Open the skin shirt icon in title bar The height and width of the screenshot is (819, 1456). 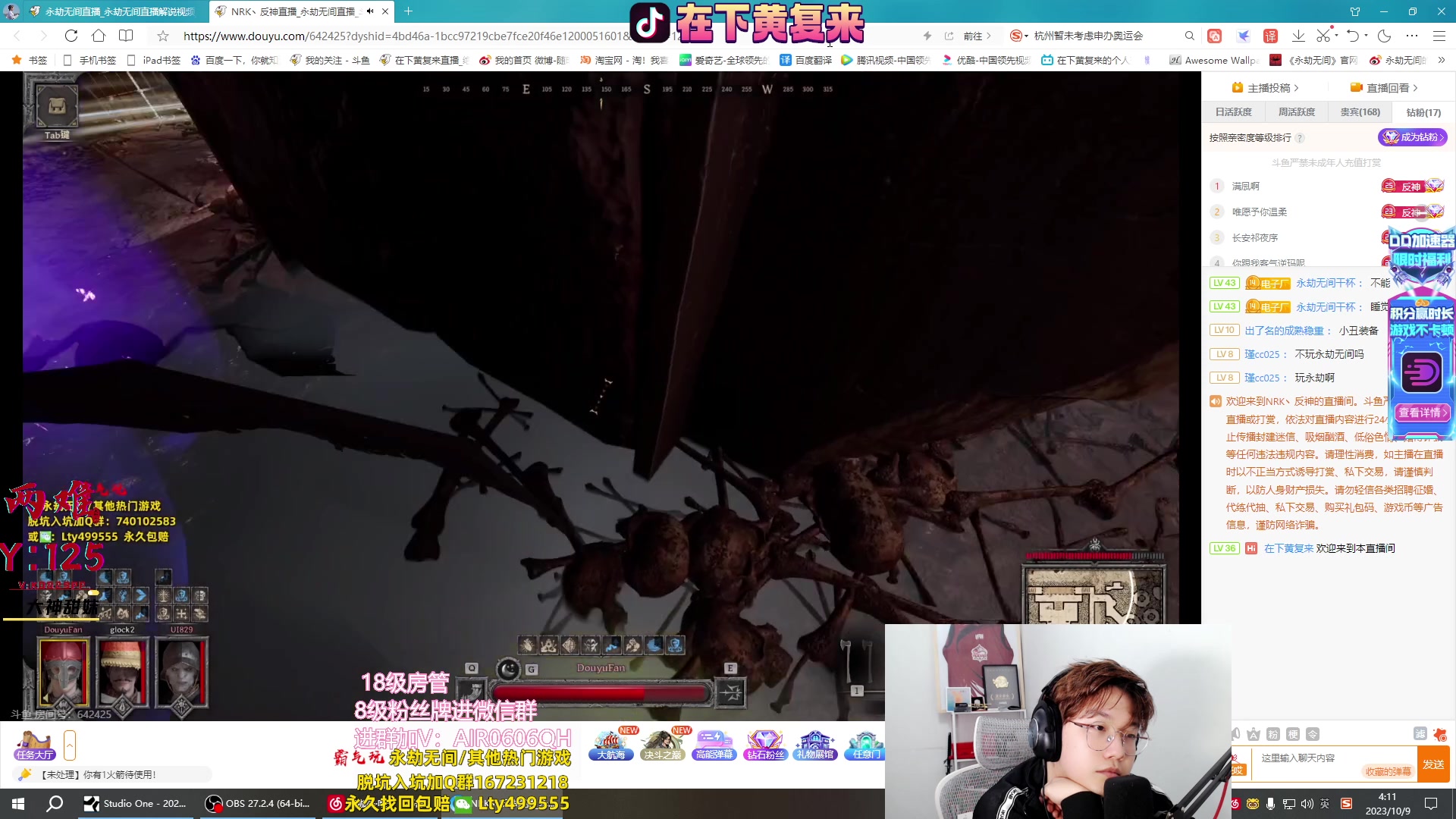[x=1355, y=11]
